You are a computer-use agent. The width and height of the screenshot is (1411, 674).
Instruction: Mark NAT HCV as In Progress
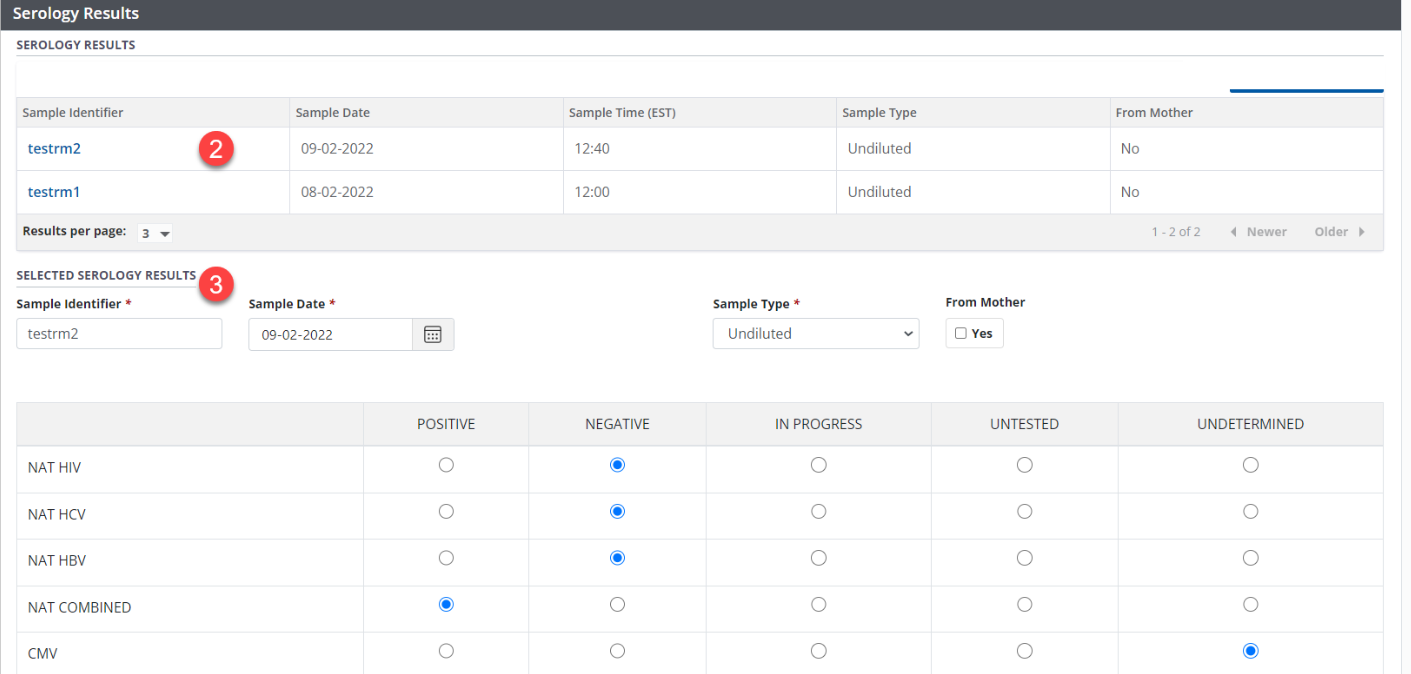coord(818,512)
